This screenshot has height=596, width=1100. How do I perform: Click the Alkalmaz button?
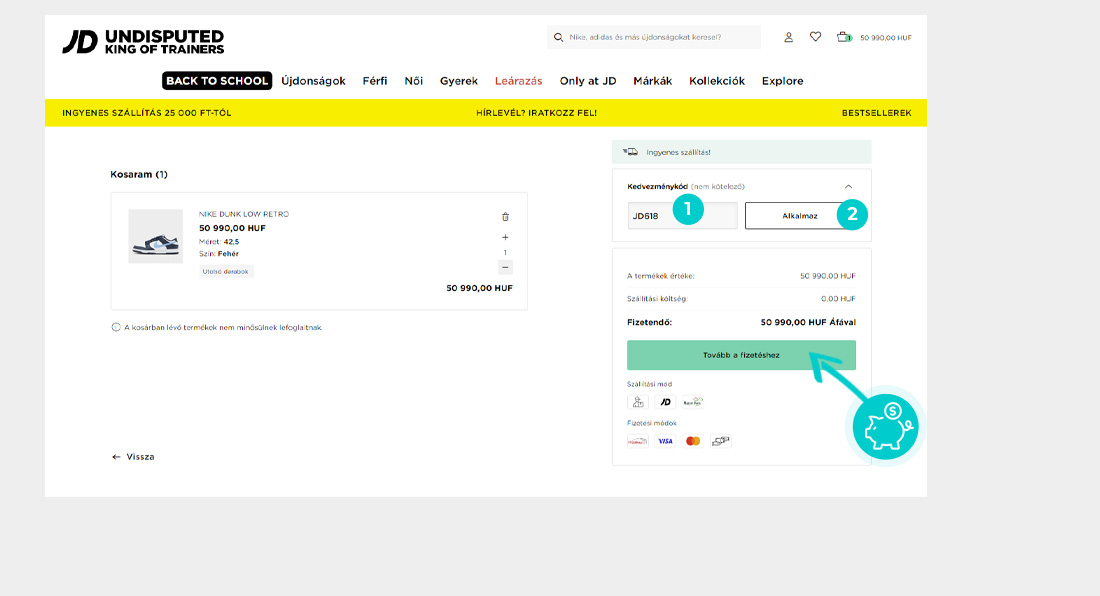tap(800, 216)
